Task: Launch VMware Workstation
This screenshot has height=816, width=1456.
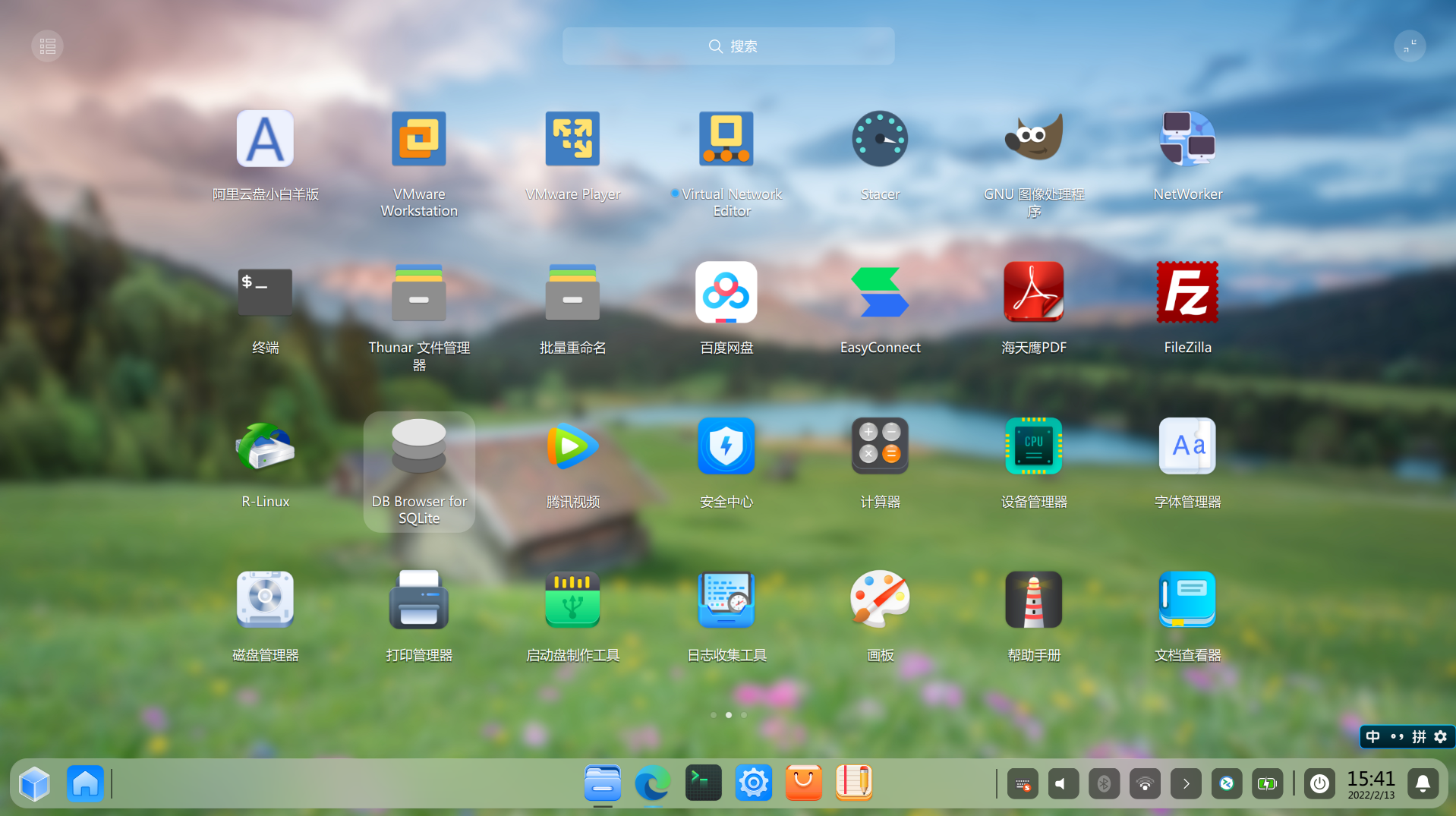Action: point(419,139)
